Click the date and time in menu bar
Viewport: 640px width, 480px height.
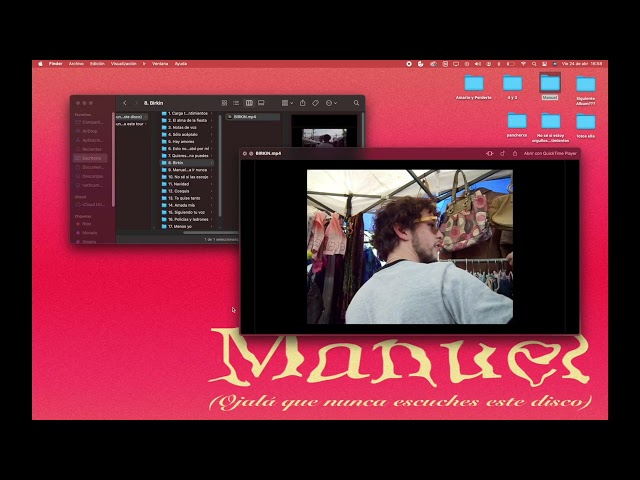pyautogui.click(x=582, y=64)
